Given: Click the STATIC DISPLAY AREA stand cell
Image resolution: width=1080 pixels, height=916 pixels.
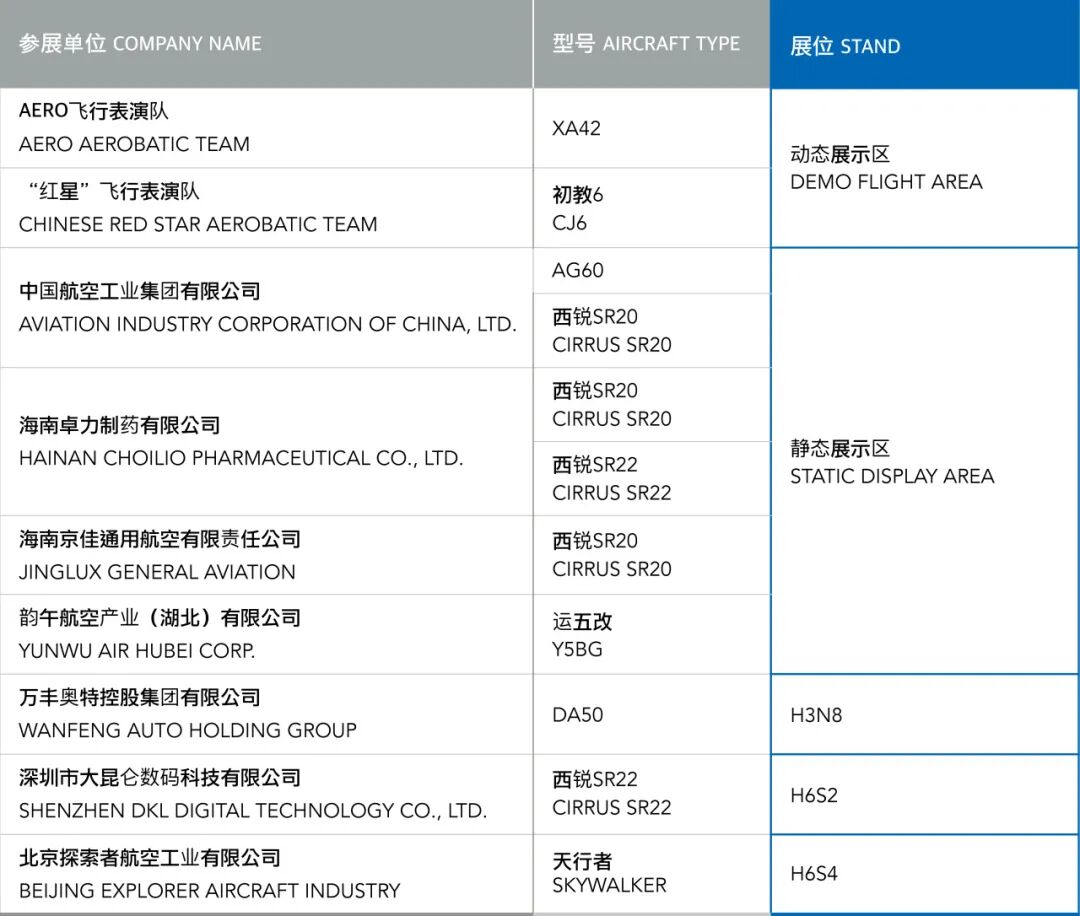Looking at the screenshot, I should pyautogui.click(x=925, y=461).
